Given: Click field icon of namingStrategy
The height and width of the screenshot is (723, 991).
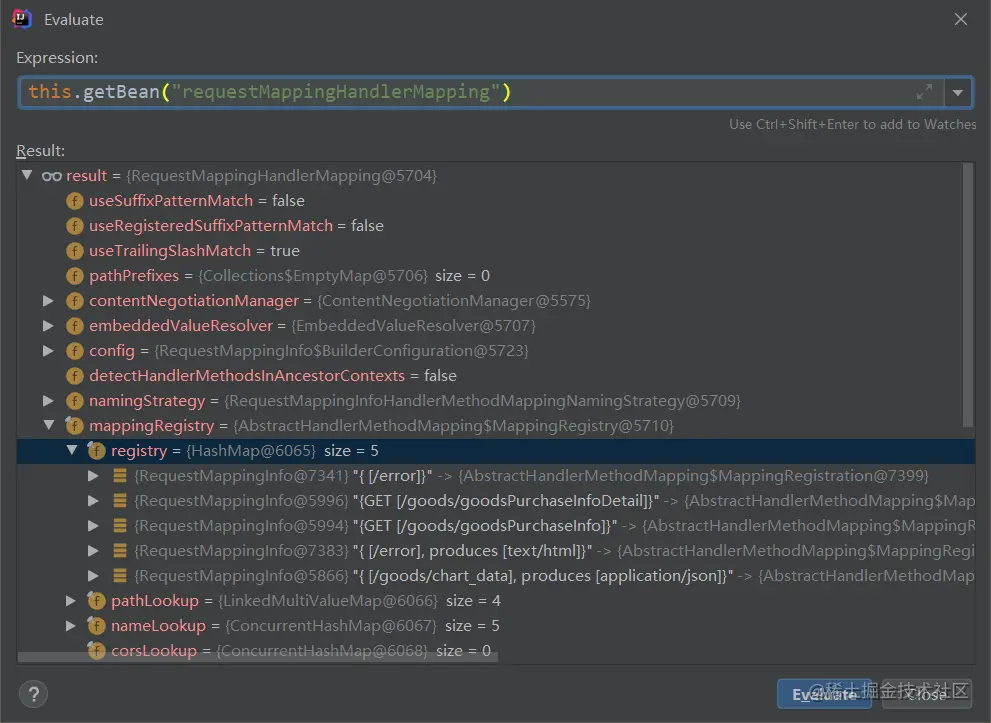Looking at the screenshot, I should click(75, 401).
